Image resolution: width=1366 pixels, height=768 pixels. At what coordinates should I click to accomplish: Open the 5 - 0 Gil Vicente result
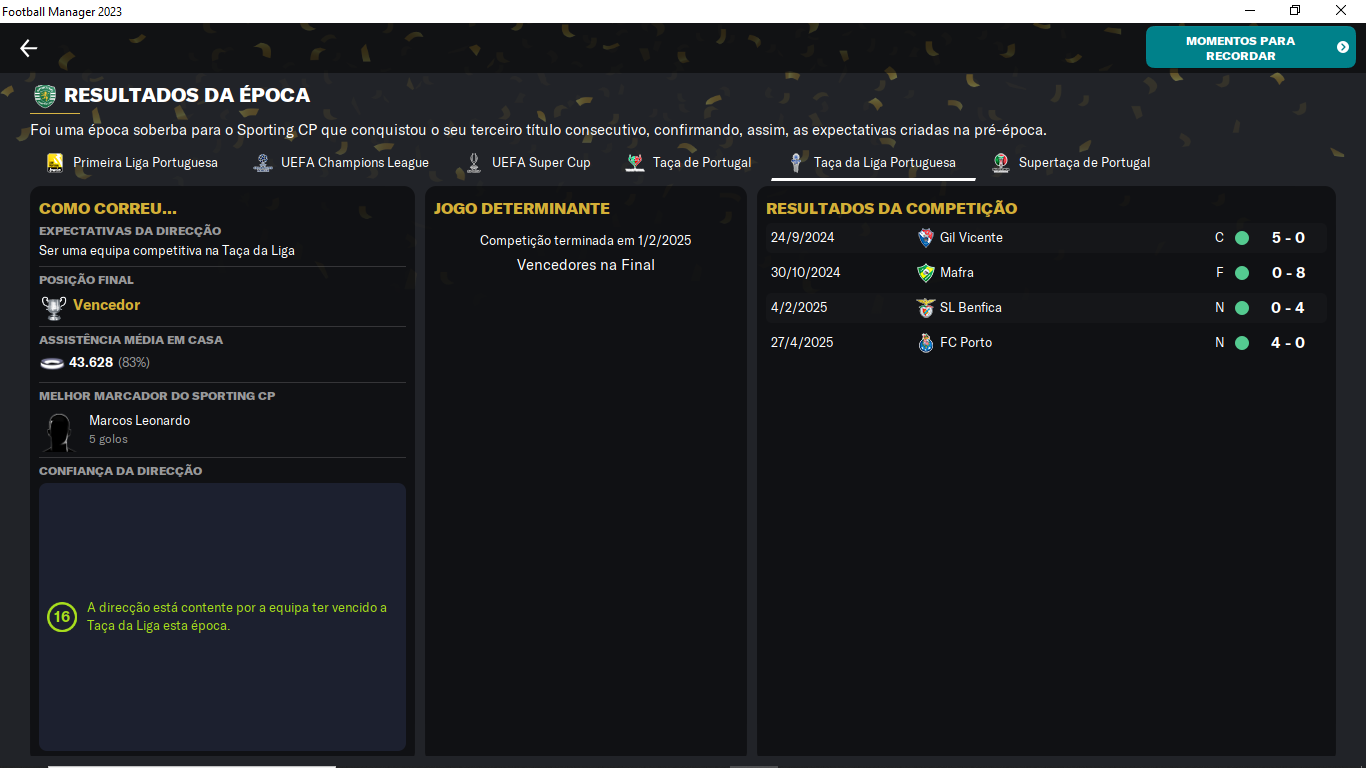click(1288, 238)
